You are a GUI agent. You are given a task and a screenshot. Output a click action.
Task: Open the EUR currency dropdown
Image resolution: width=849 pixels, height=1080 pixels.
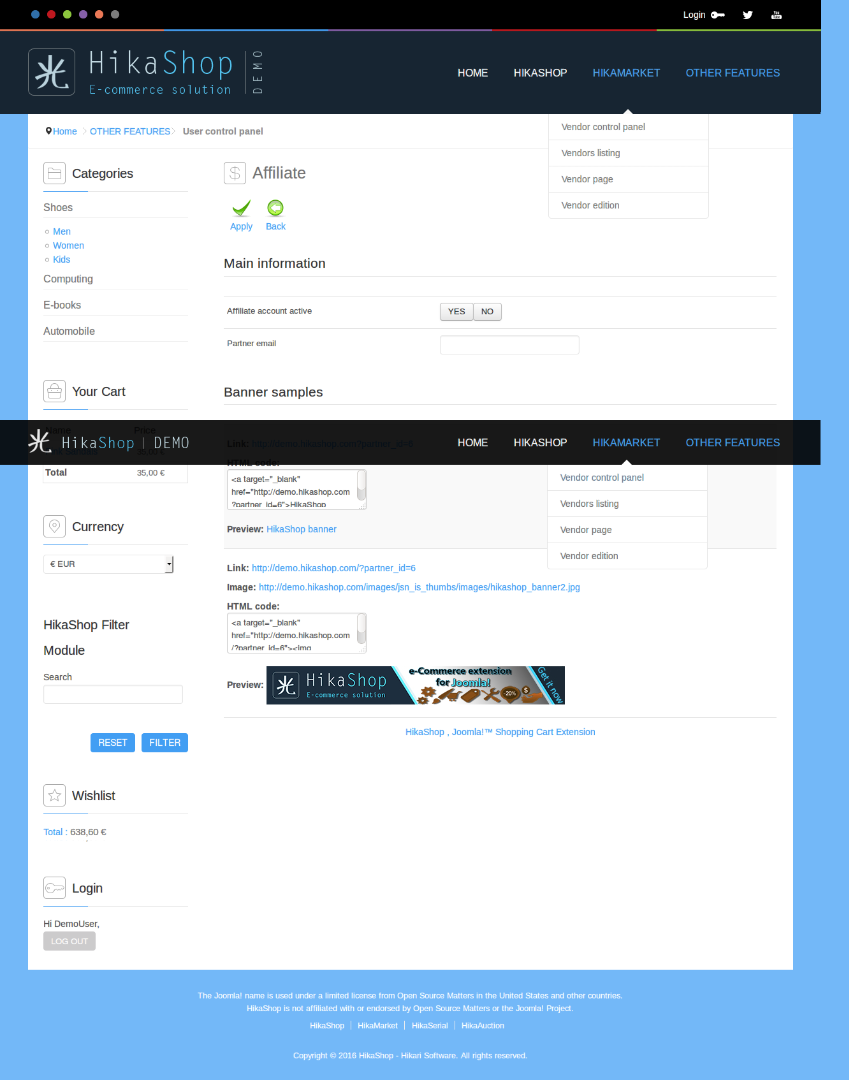pos(108,564)
